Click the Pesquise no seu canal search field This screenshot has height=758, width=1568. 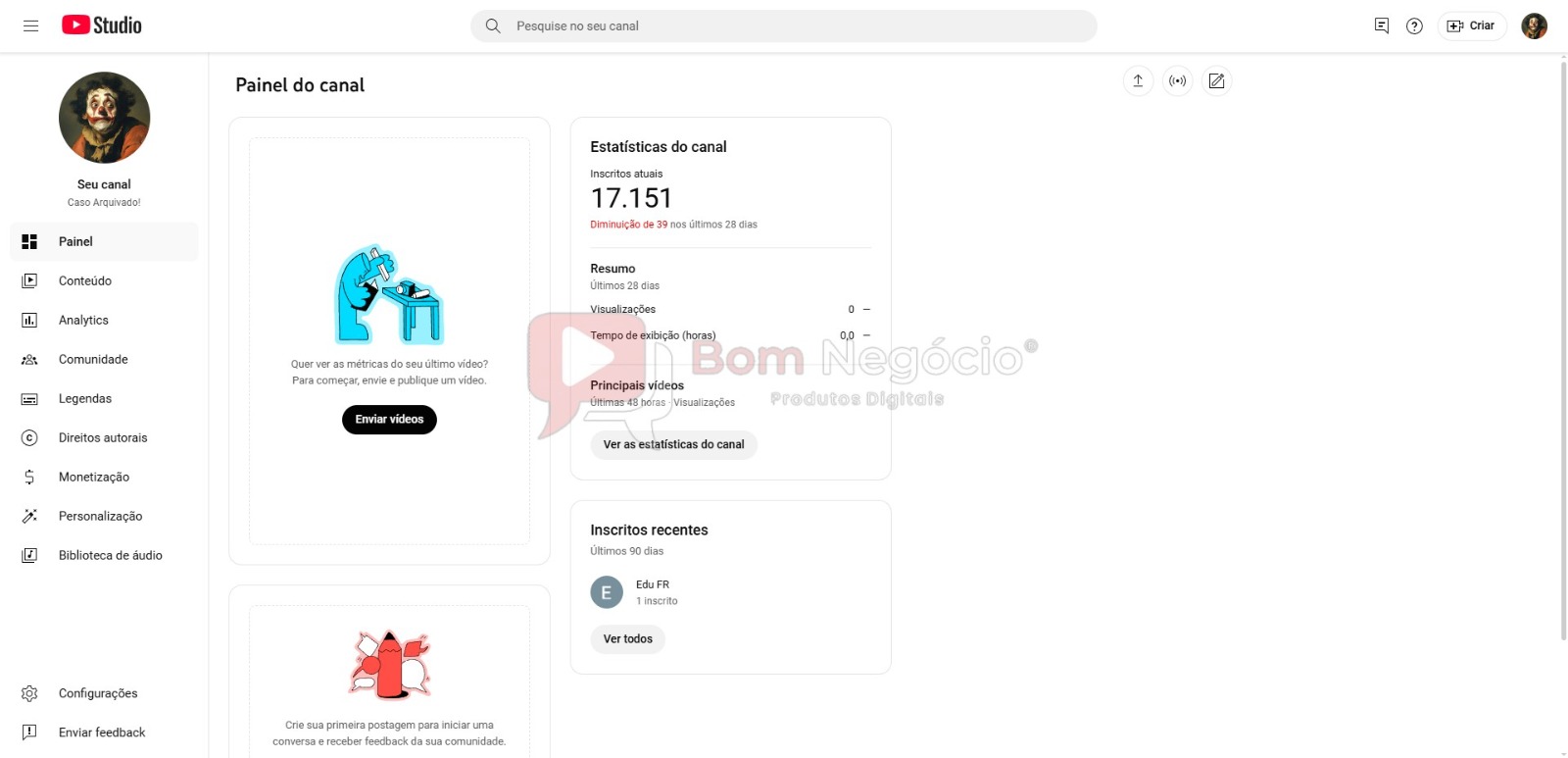click(x=783, y=26)
